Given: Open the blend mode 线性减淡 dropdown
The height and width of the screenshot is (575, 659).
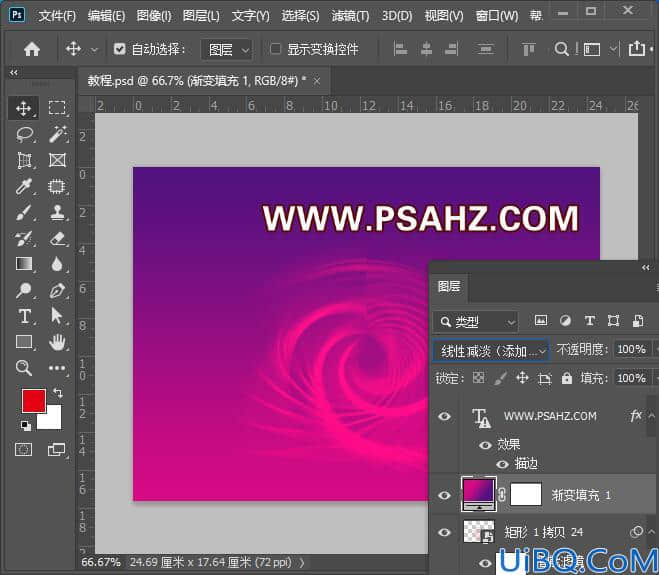Looking at the screenshot, I should coord(491,350).
